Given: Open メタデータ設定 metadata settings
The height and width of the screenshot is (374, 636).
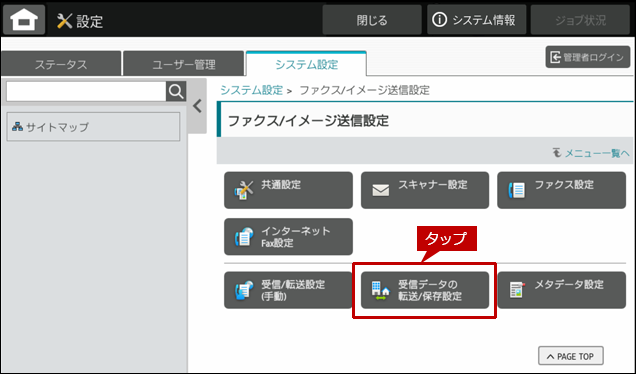Looking at the screenshot, I should coord(561,290).
